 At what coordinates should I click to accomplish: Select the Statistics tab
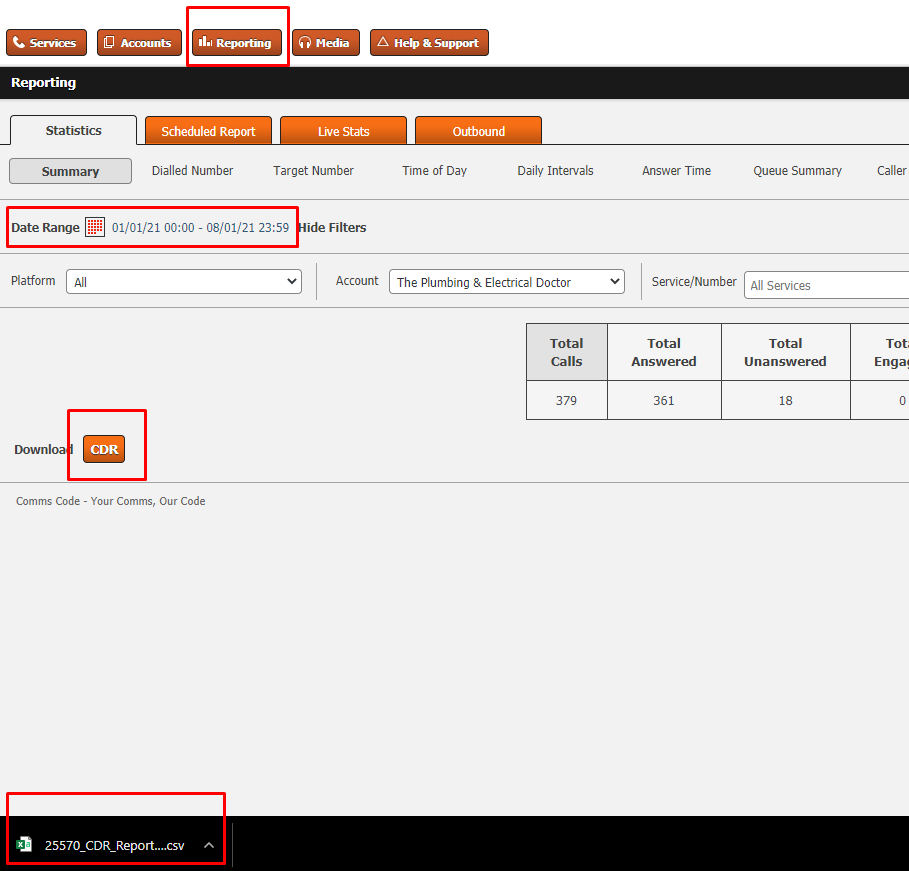[x=73, y=130]
